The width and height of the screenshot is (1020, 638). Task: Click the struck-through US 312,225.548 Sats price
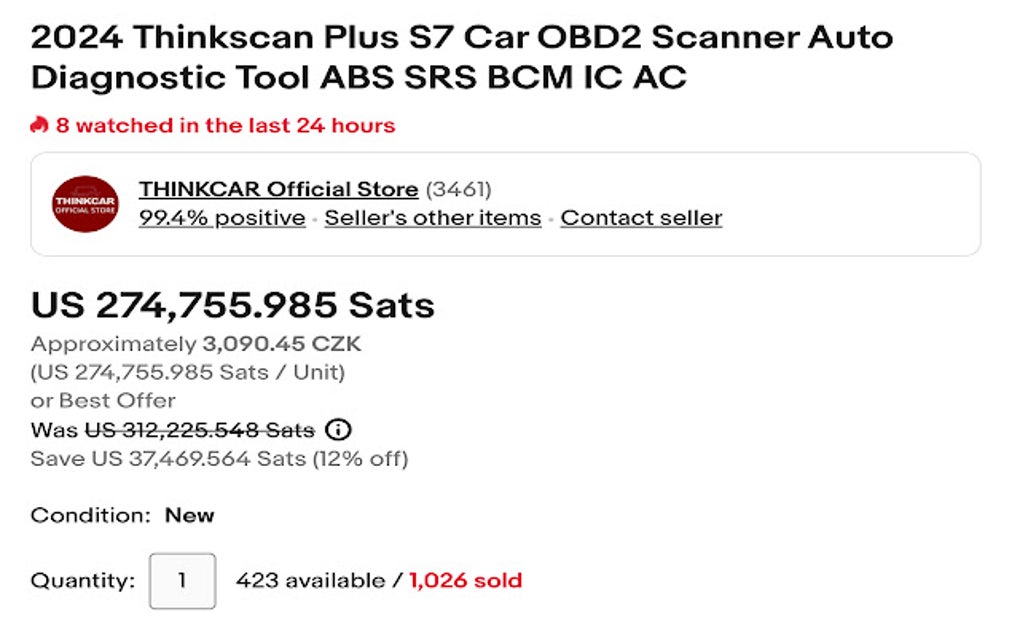click(x=199, y=430)
